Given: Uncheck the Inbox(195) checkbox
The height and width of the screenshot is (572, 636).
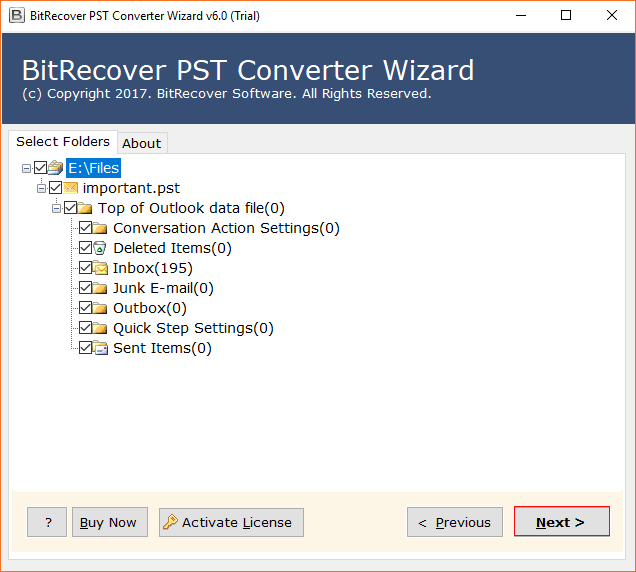Looking at the screenshot, I should pos(85,268).
